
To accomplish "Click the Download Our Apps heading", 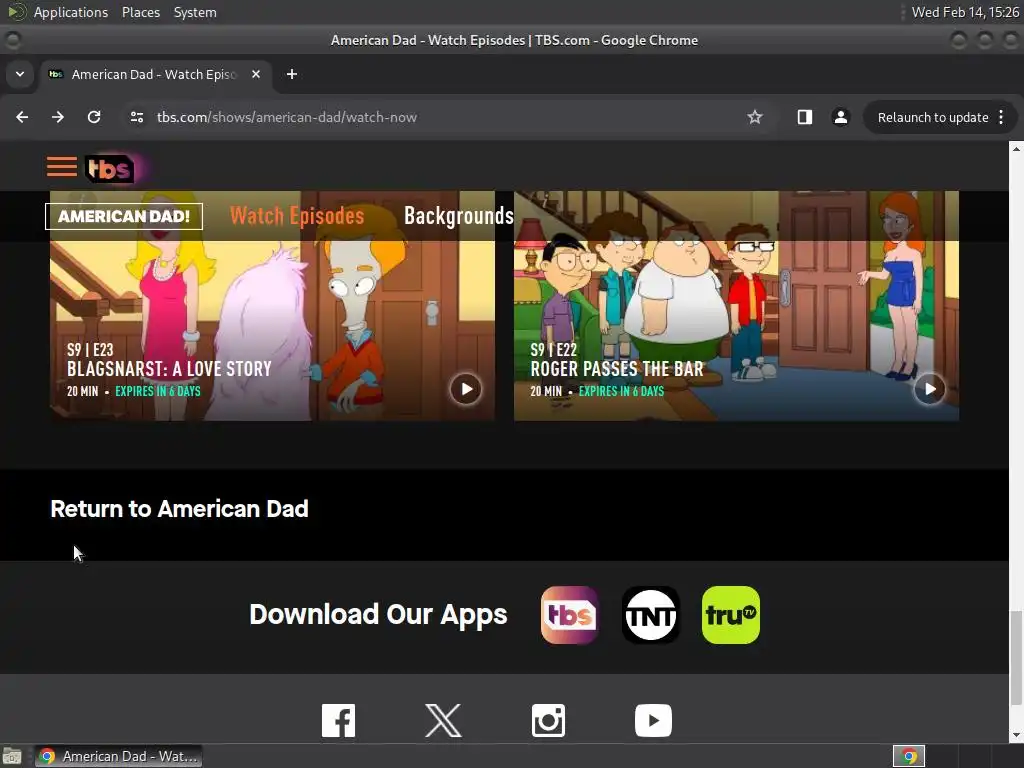I will 378,615.
